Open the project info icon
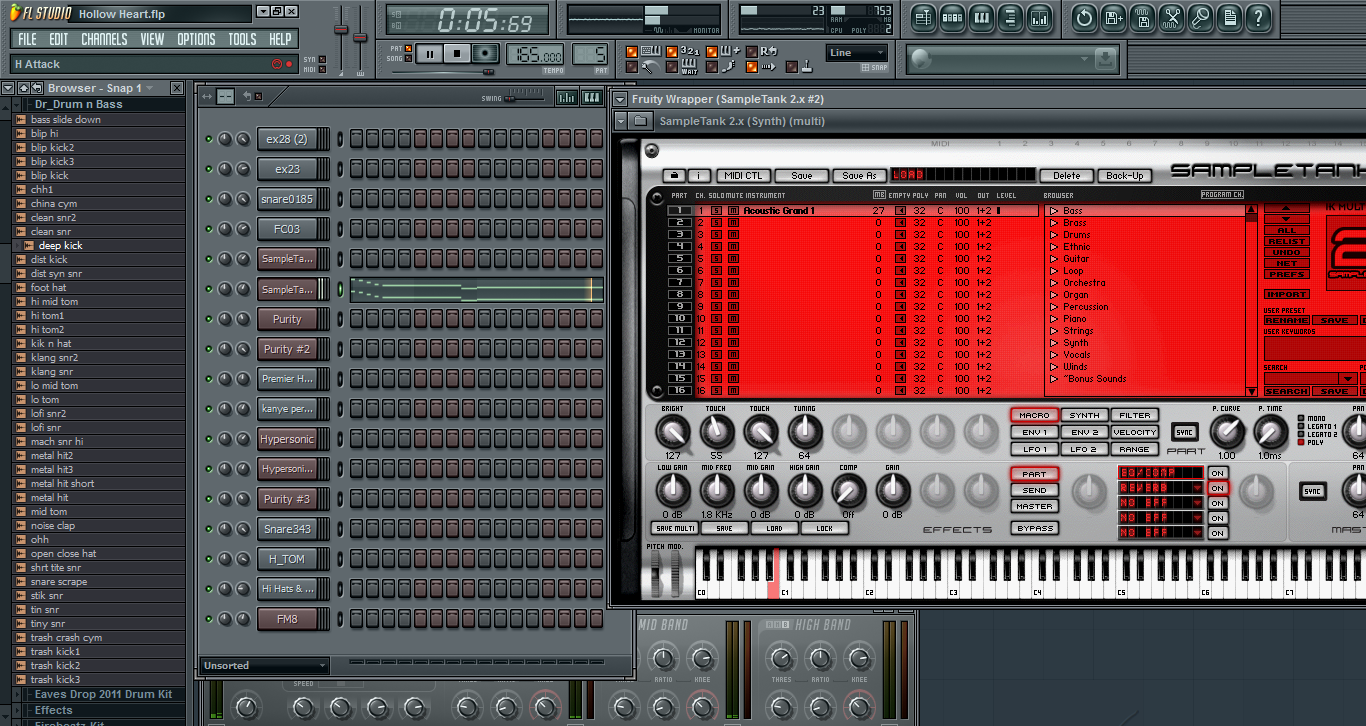The width and height of the screenshot is (1366, 726). coord(1230,17)
